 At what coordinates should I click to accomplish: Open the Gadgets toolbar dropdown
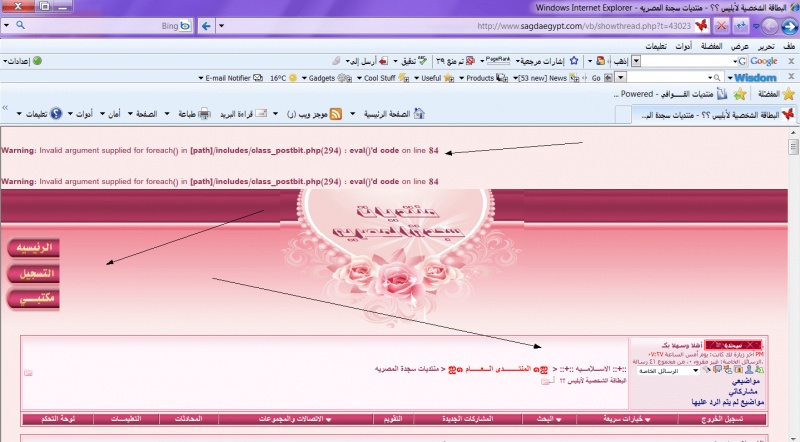321,77
